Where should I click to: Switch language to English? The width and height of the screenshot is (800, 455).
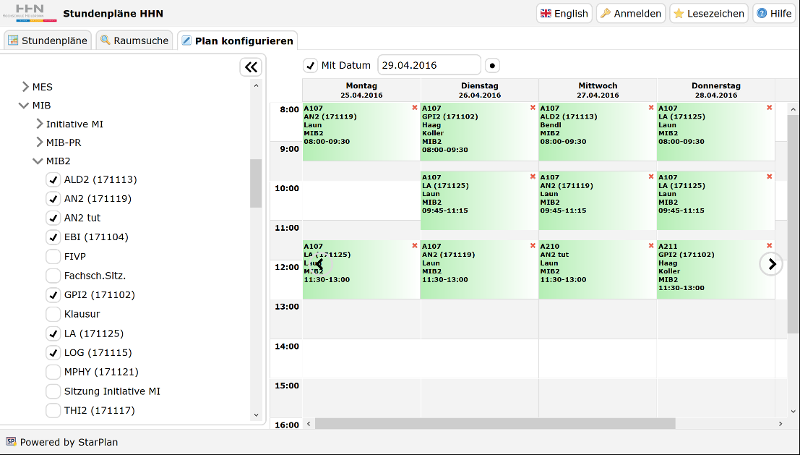[x=564, y=13]
